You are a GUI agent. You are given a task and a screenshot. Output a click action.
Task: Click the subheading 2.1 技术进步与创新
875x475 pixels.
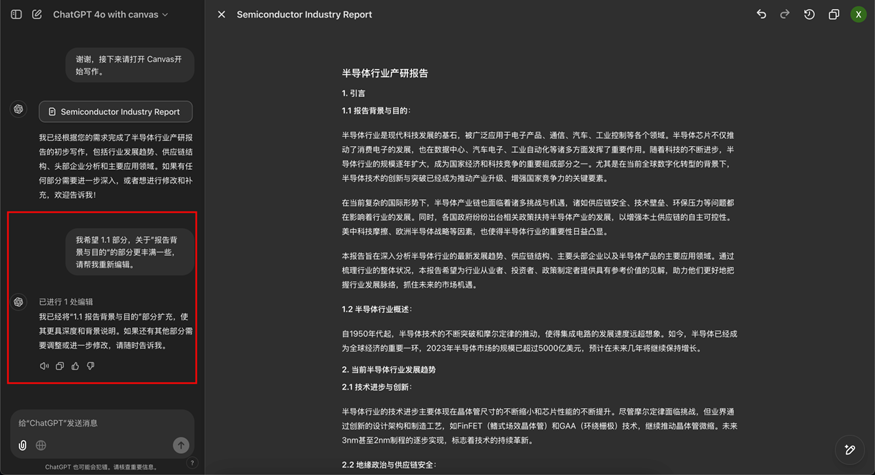[x=377, y=387]
